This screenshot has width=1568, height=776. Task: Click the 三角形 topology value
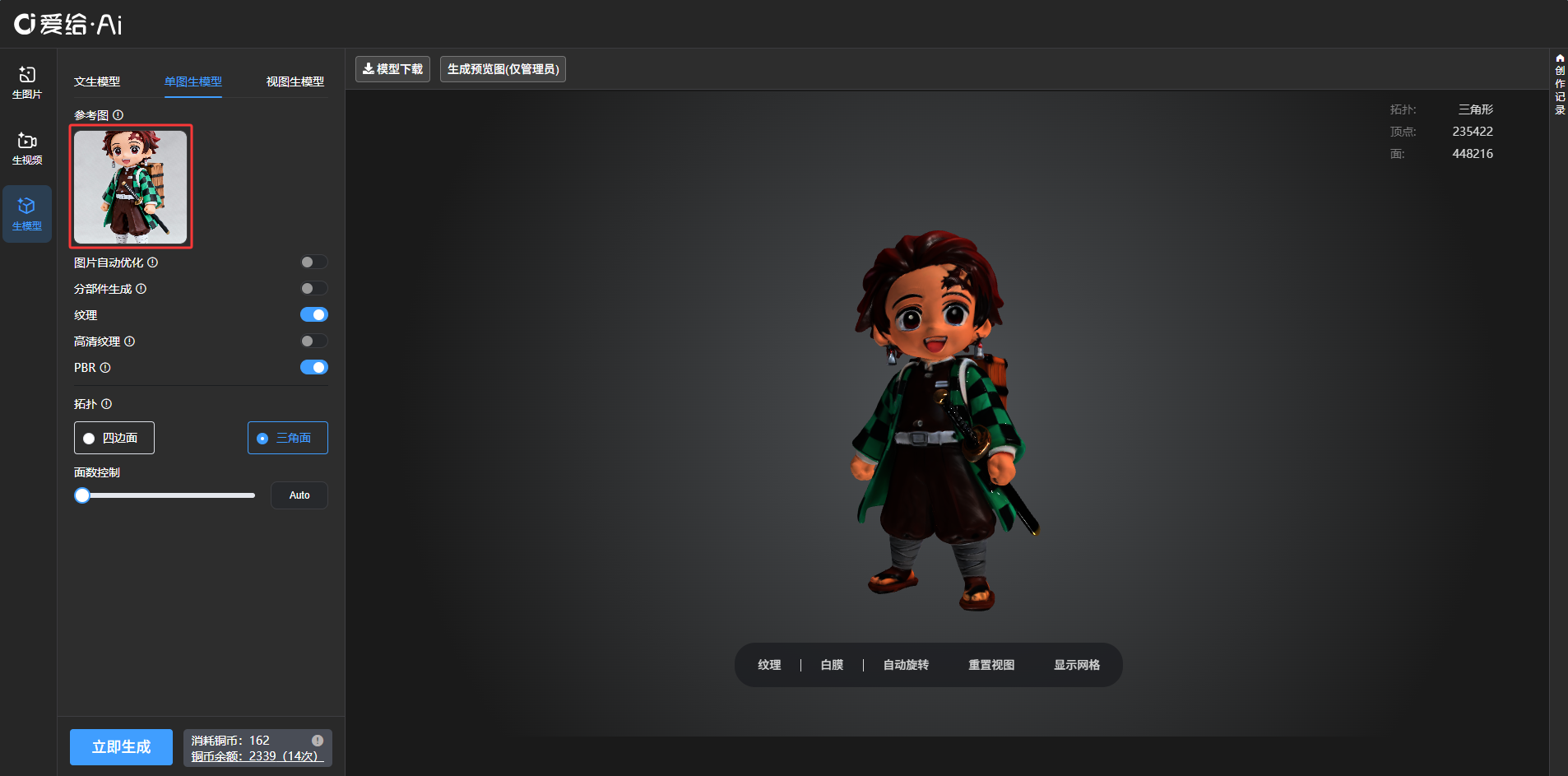point(1476,109)
